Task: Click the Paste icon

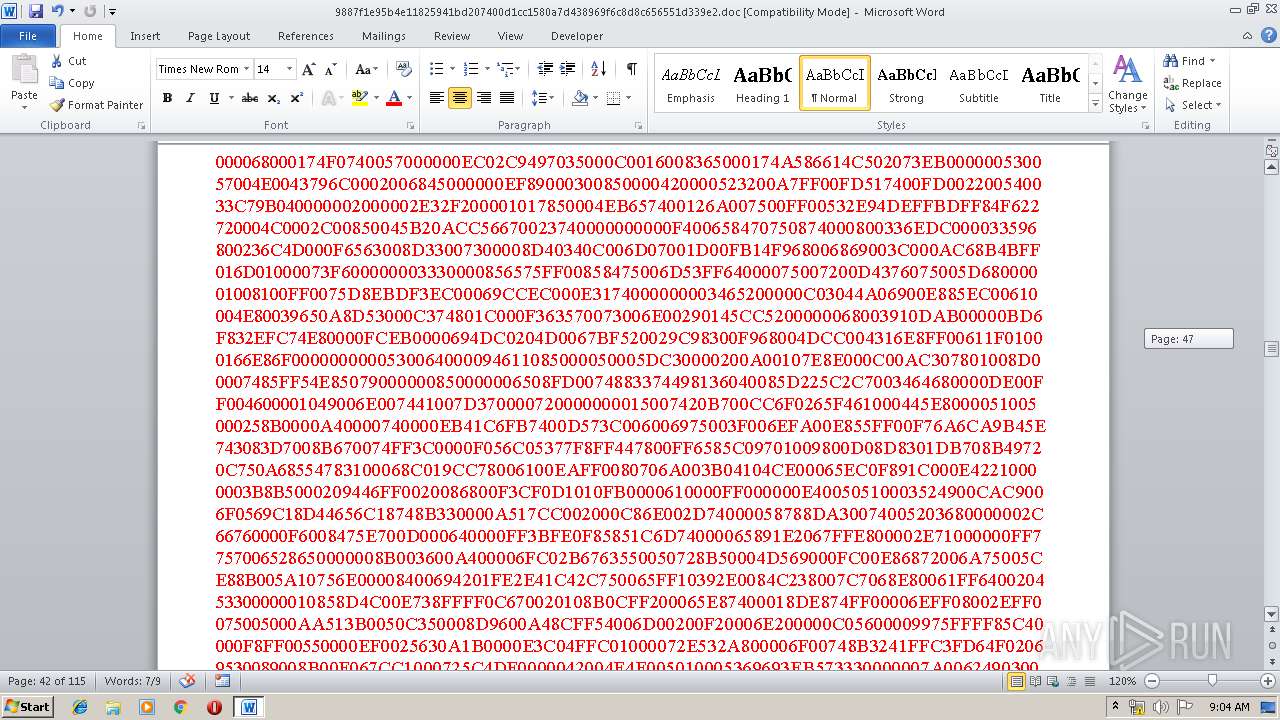Action: coord(24,70)
